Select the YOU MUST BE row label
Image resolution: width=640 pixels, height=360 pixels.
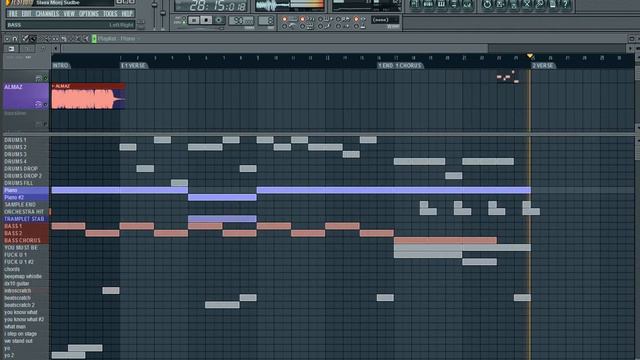tap(26, 248)
